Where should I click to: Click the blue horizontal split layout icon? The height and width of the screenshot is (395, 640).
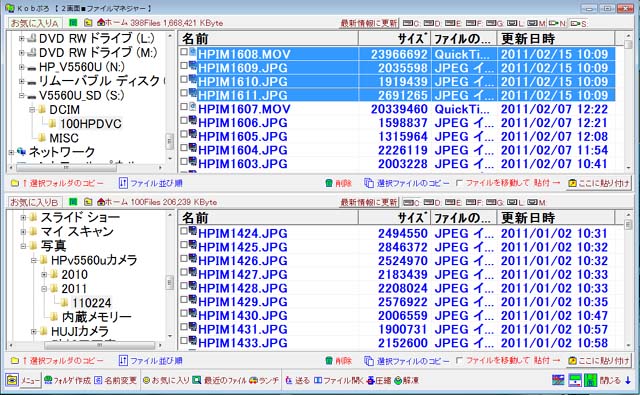[x=575, y=380]
